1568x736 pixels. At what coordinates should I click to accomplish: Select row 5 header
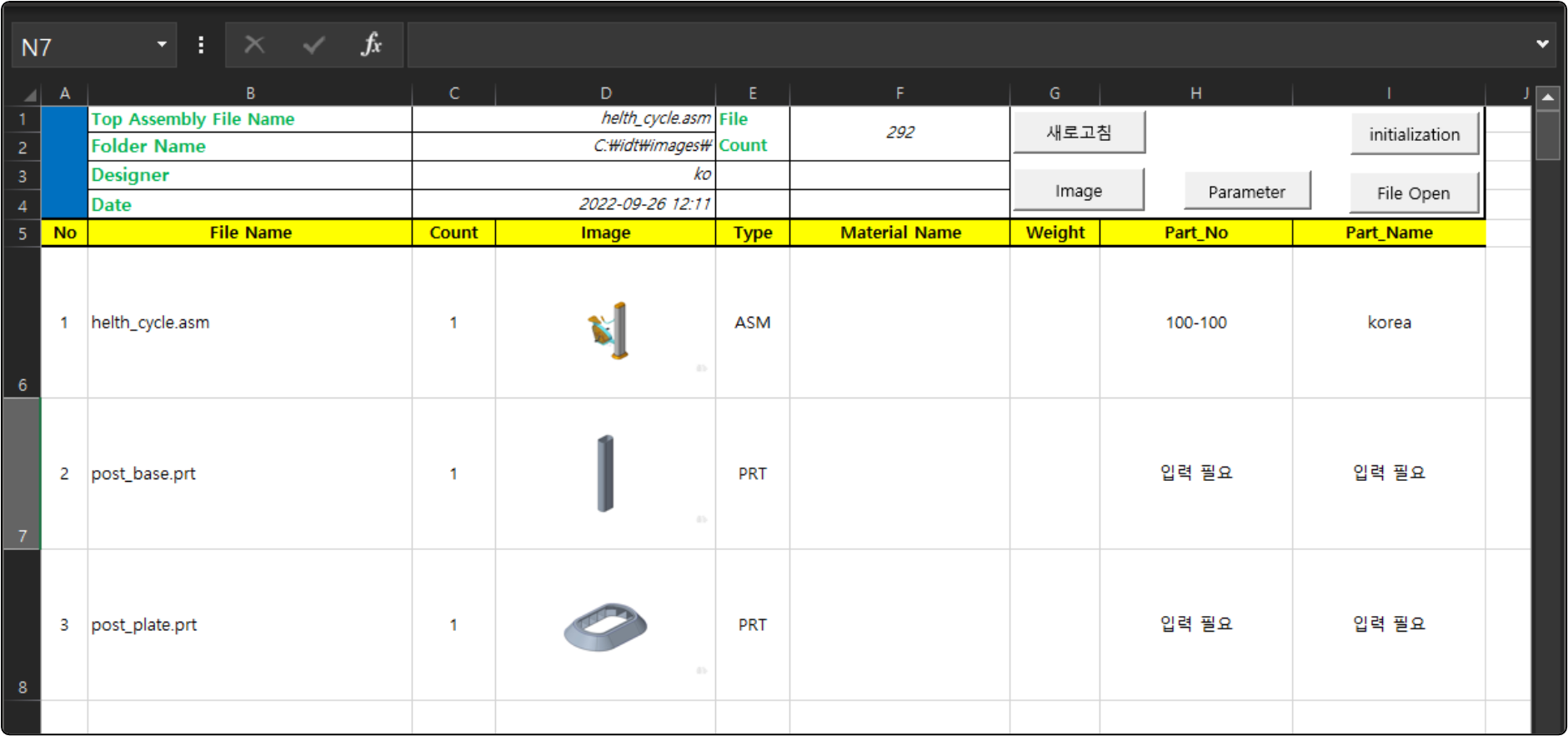tap(22, 233)
